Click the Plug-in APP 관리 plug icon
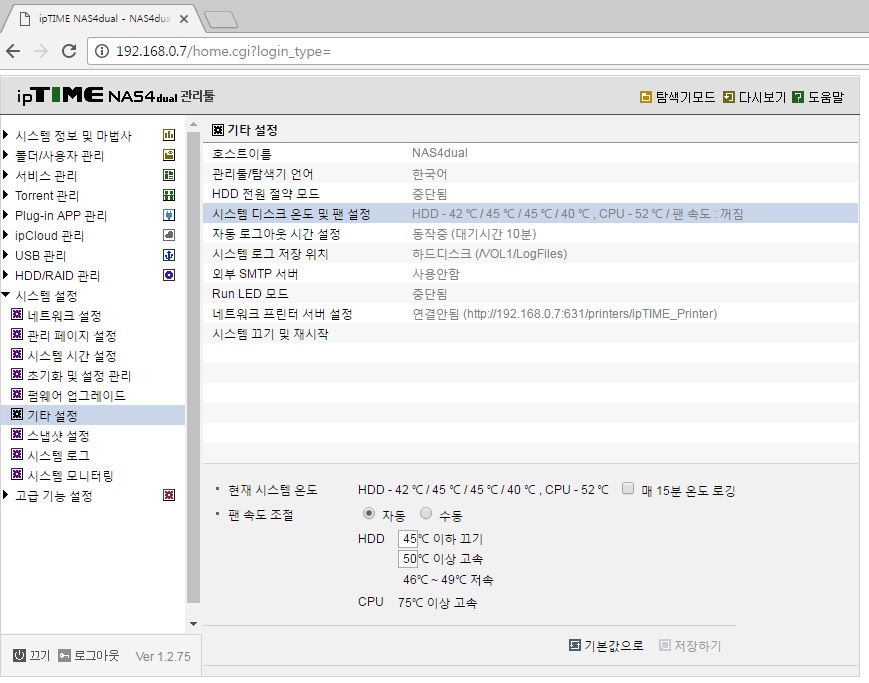 pos(169,215)
